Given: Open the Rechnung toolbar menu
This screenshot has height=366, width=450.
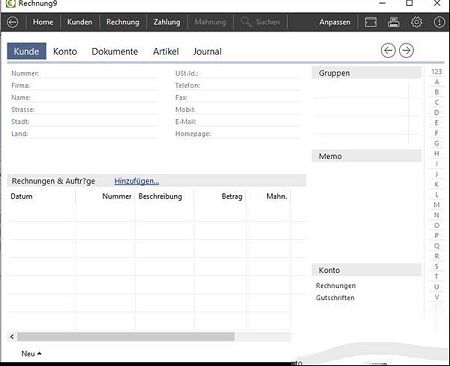Looking at the screenshot, I should tap(123, 22).
